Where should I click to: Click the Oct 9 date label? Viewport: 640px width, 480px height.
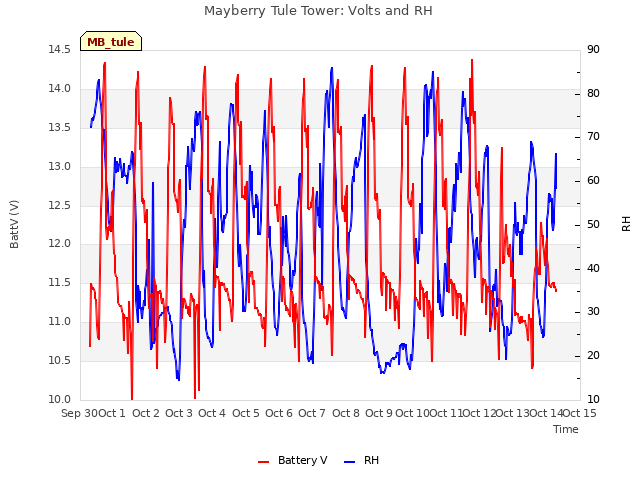coord(379,413)
